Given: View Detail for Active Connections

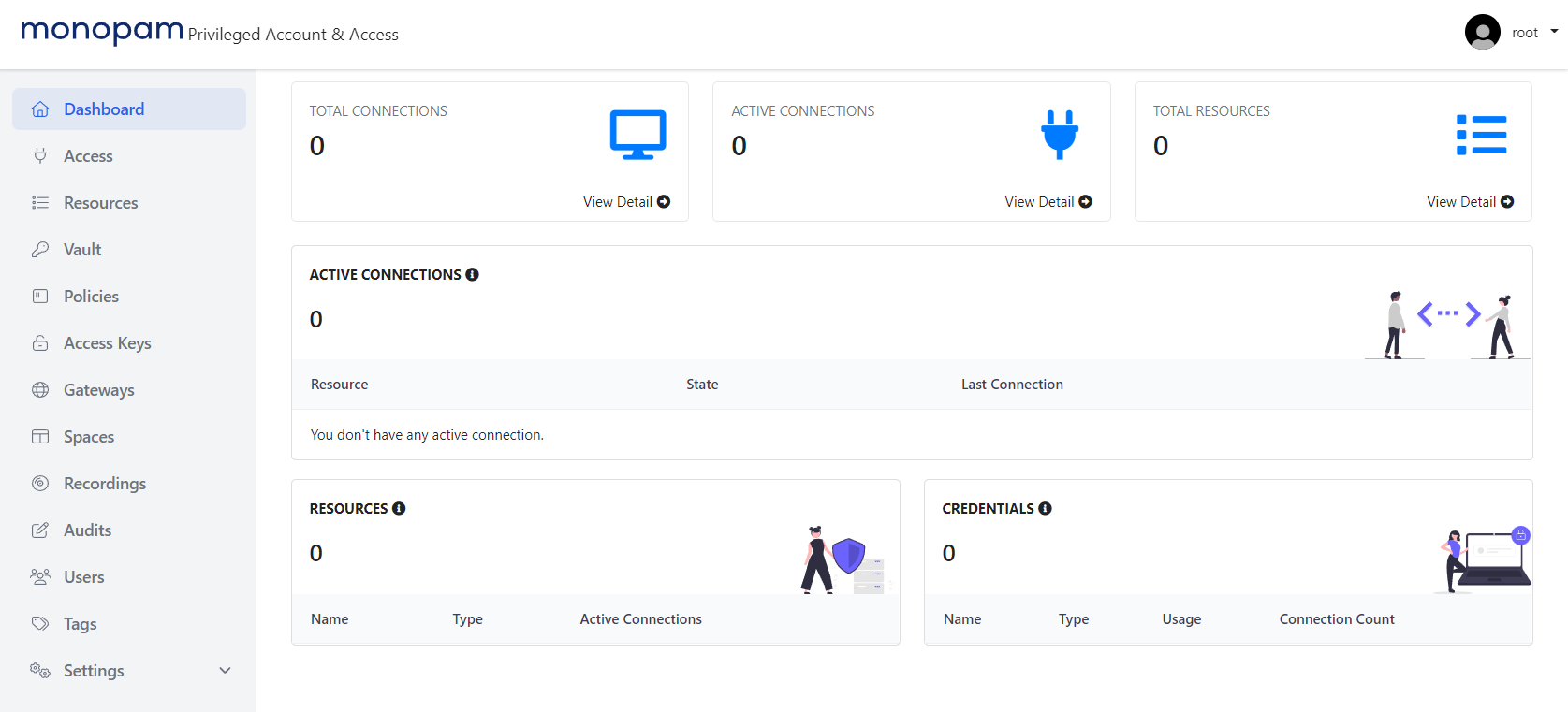Looking at the screenshot, I should coord(1048,202).
